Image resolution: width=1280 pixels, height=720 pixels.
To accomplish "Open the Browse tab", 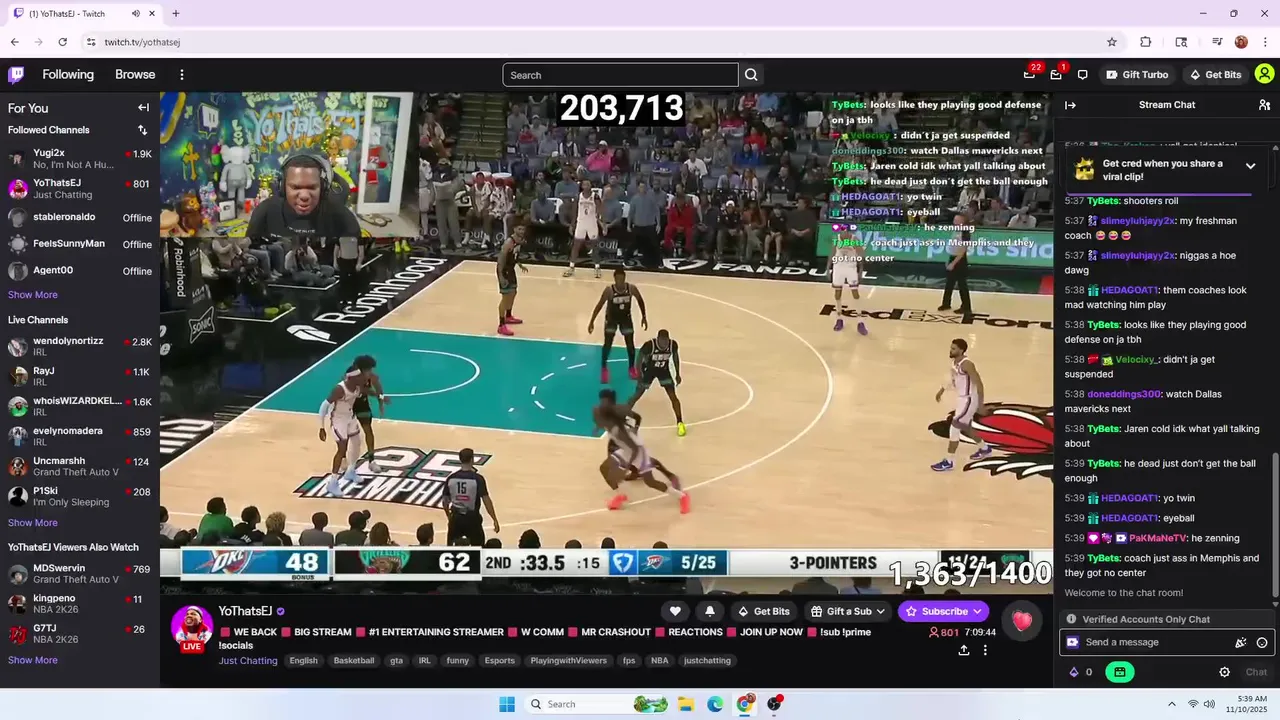I will [135, 75].
